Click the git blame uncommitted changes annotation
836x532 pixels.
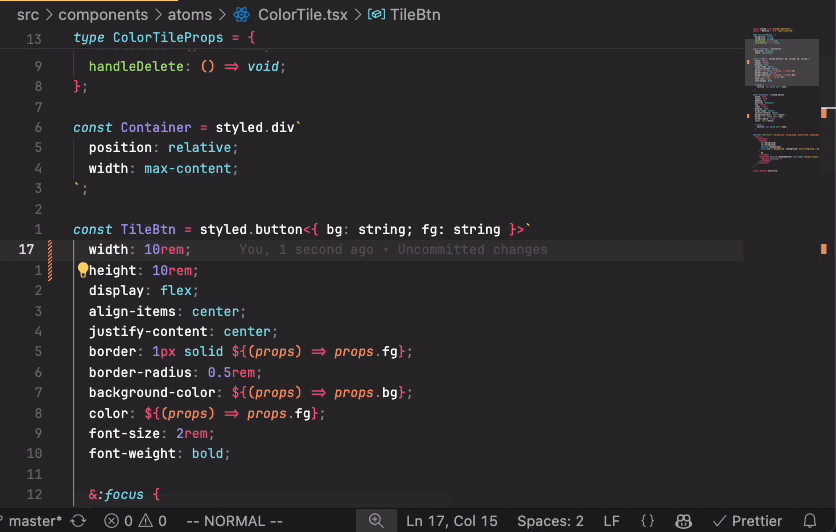pos(393,250)
